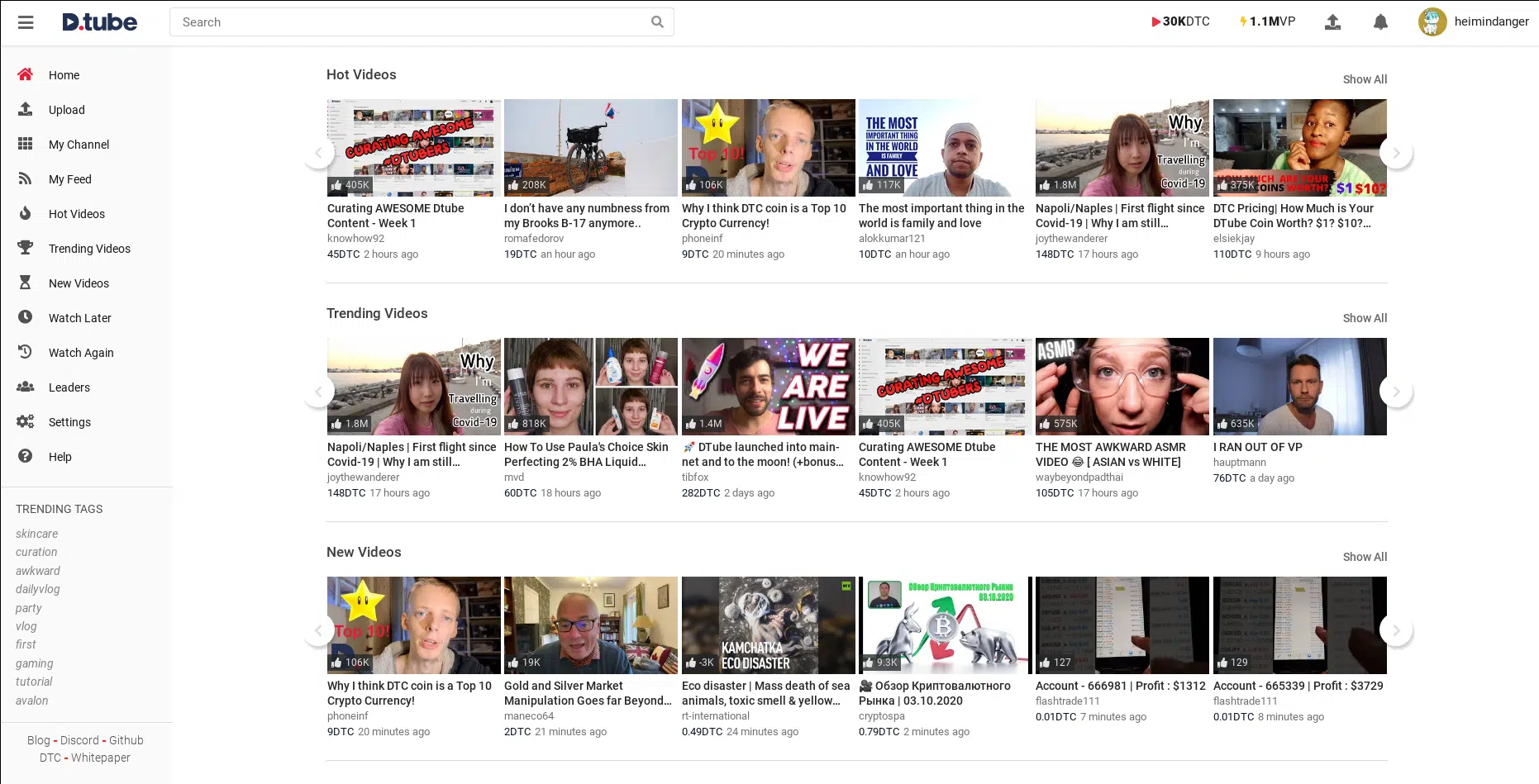Viewport: 1539px width, 784px height.
Task: Open the DTC footer link
Action: tap(50, 758)
